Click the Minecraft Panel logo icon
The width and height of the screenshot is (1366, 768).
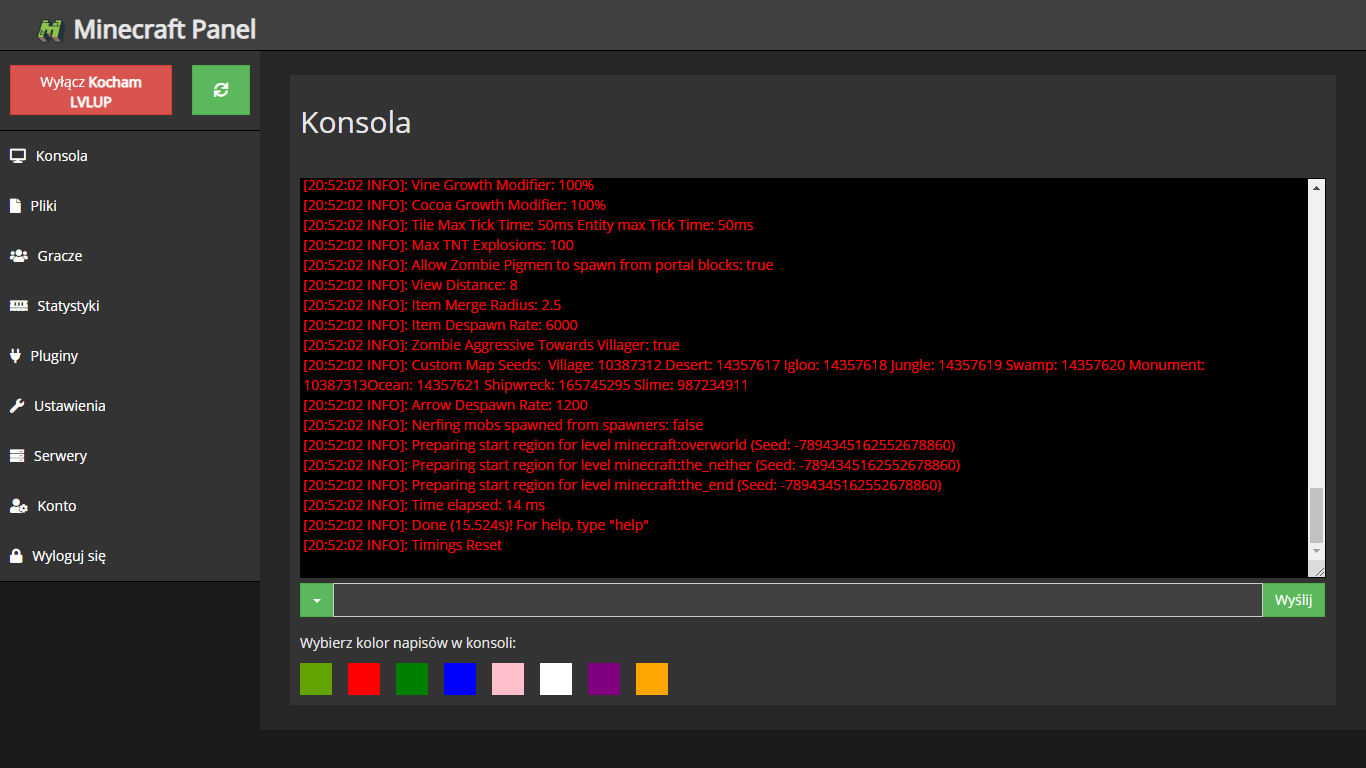pos(50,30)
